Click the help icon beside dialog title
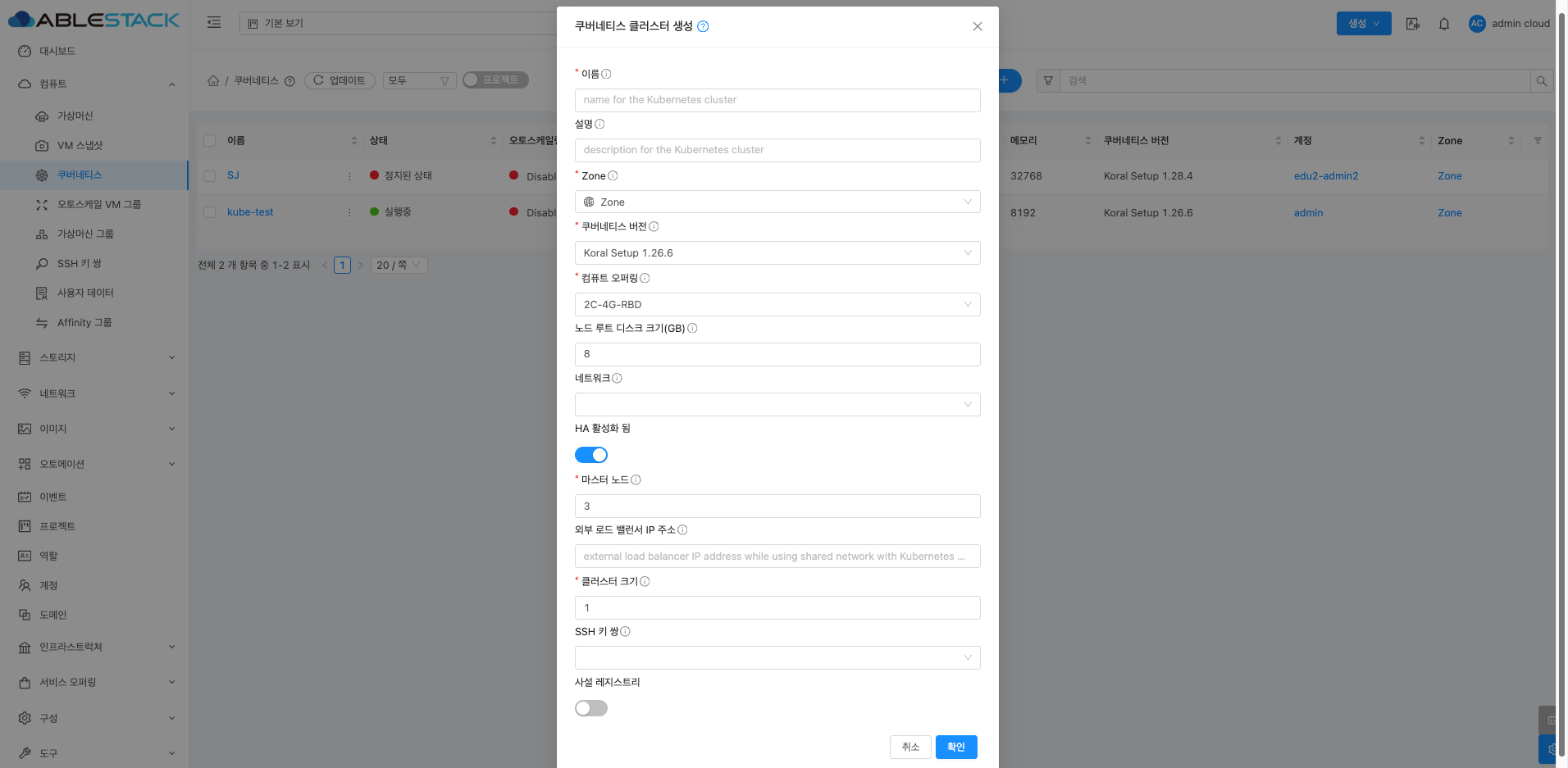Viewport: 1568px width, 768px height. (x=703, y=26)
